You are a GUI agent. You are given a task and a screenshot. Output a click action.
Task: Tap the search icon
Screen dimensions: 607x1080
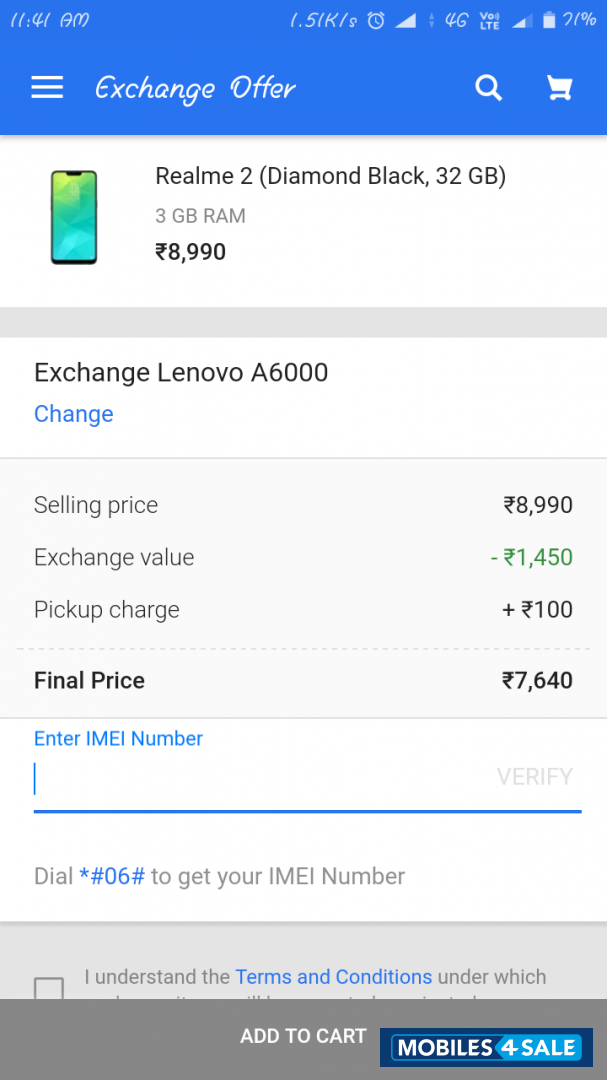(x=489, y=88)
